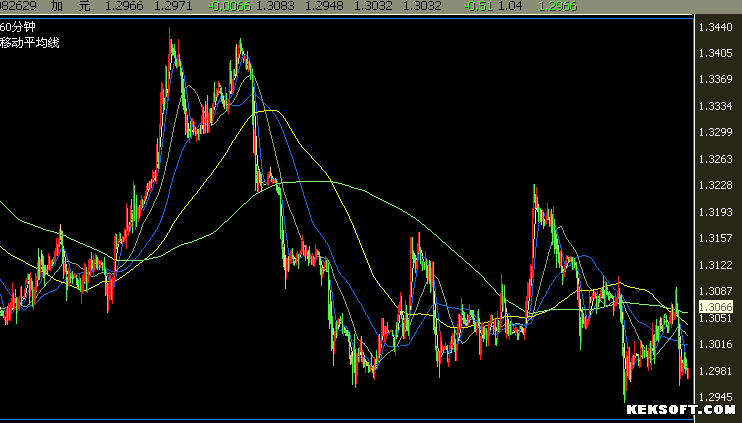742x423 pixels.
Task: Click the 1.04 value in quote header
Action: (510, 6)
